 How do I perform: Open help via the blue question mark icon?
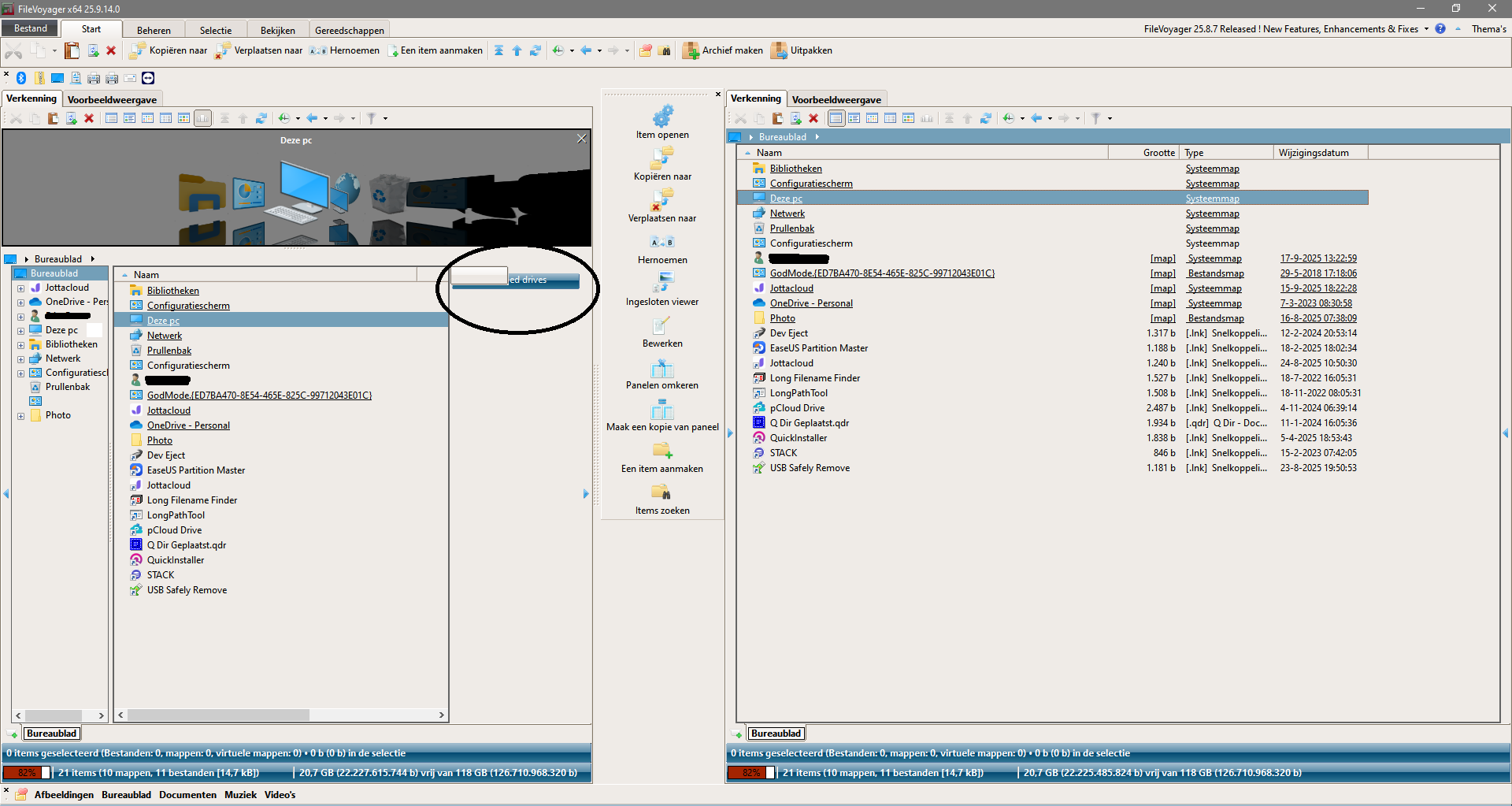pos(1440,29)
